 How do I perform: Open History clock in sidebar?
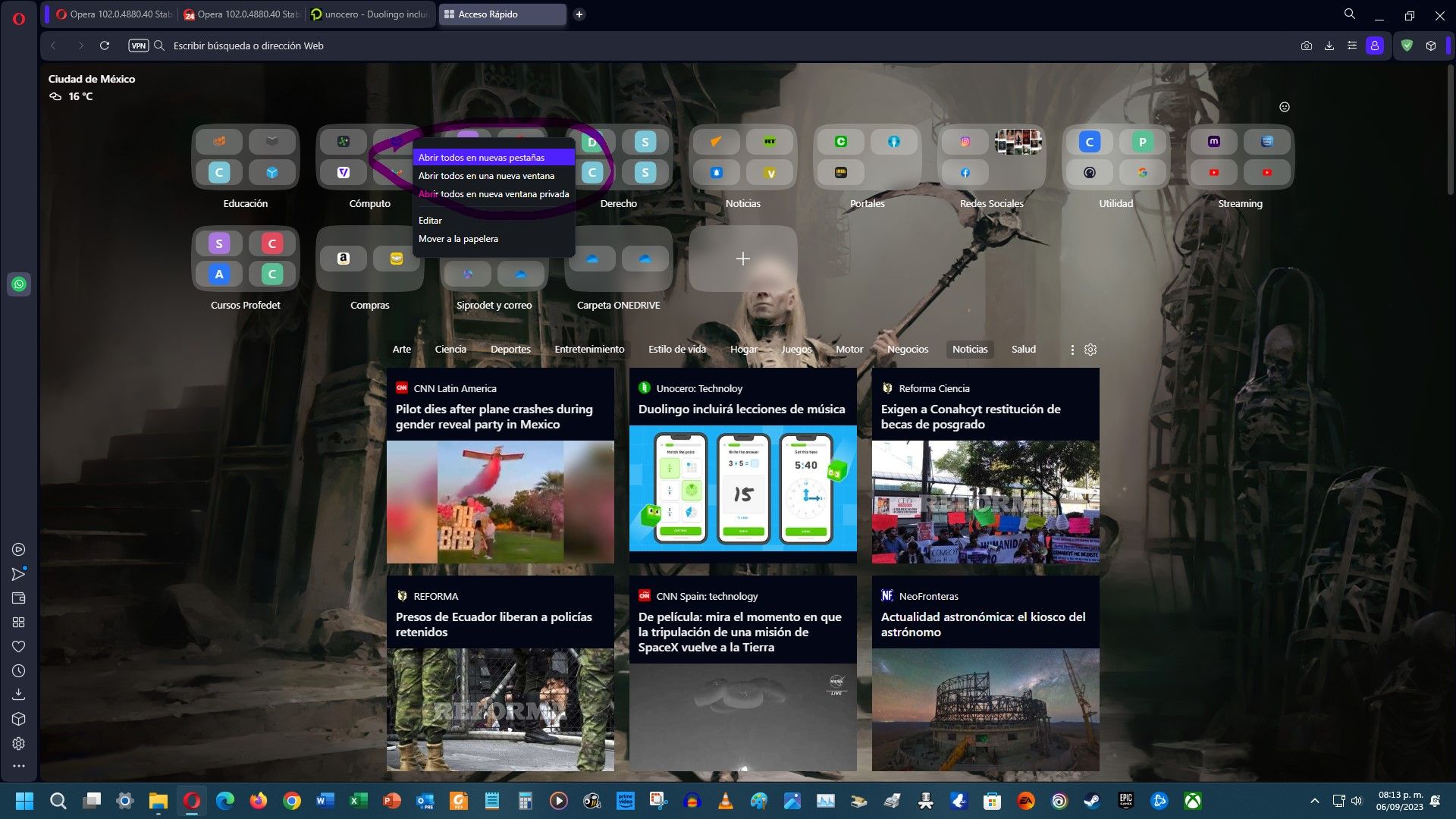click(19, 671)
